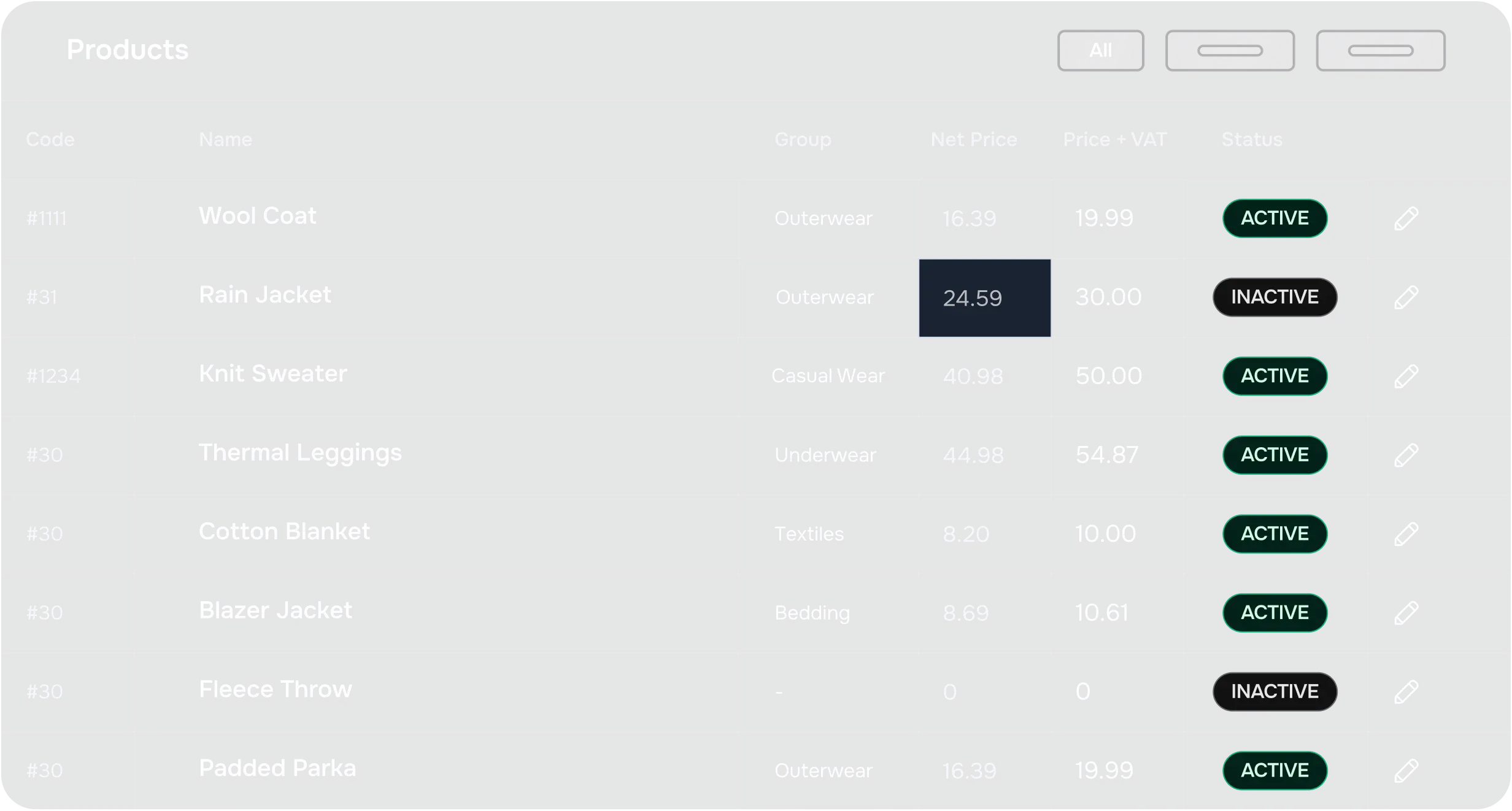Toggle the ACTIVE status badge of Wool Coat
This screenshot has width=1512, height=811.
1275,218
